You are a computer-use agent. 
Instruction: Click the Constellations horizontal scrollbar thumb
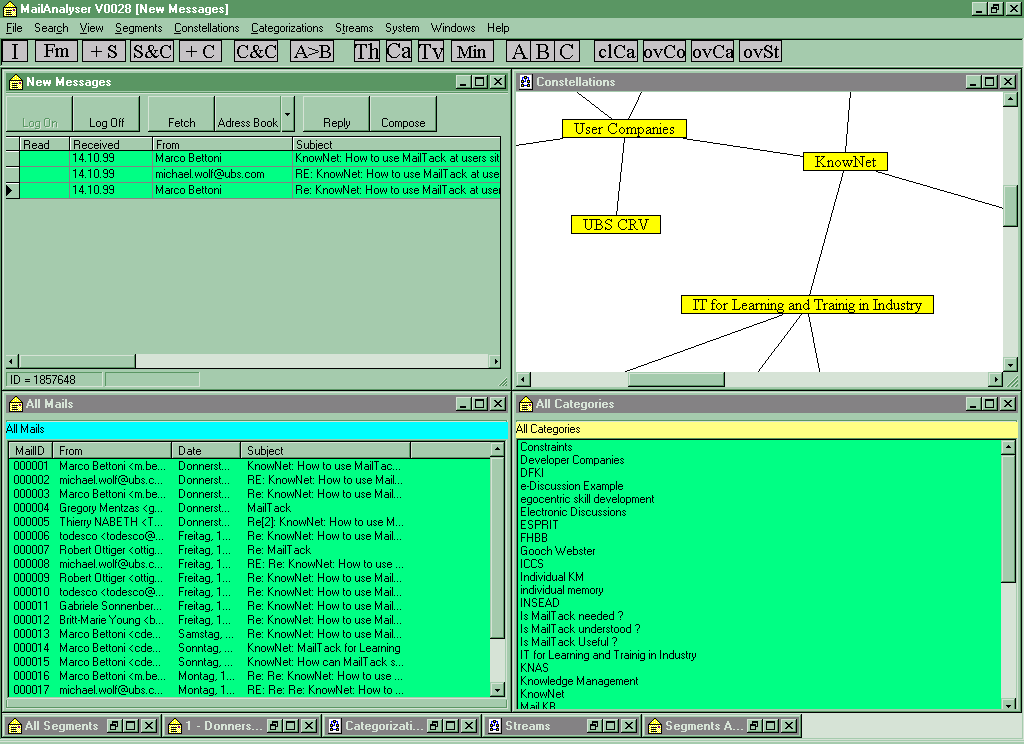tap(676, 380)
